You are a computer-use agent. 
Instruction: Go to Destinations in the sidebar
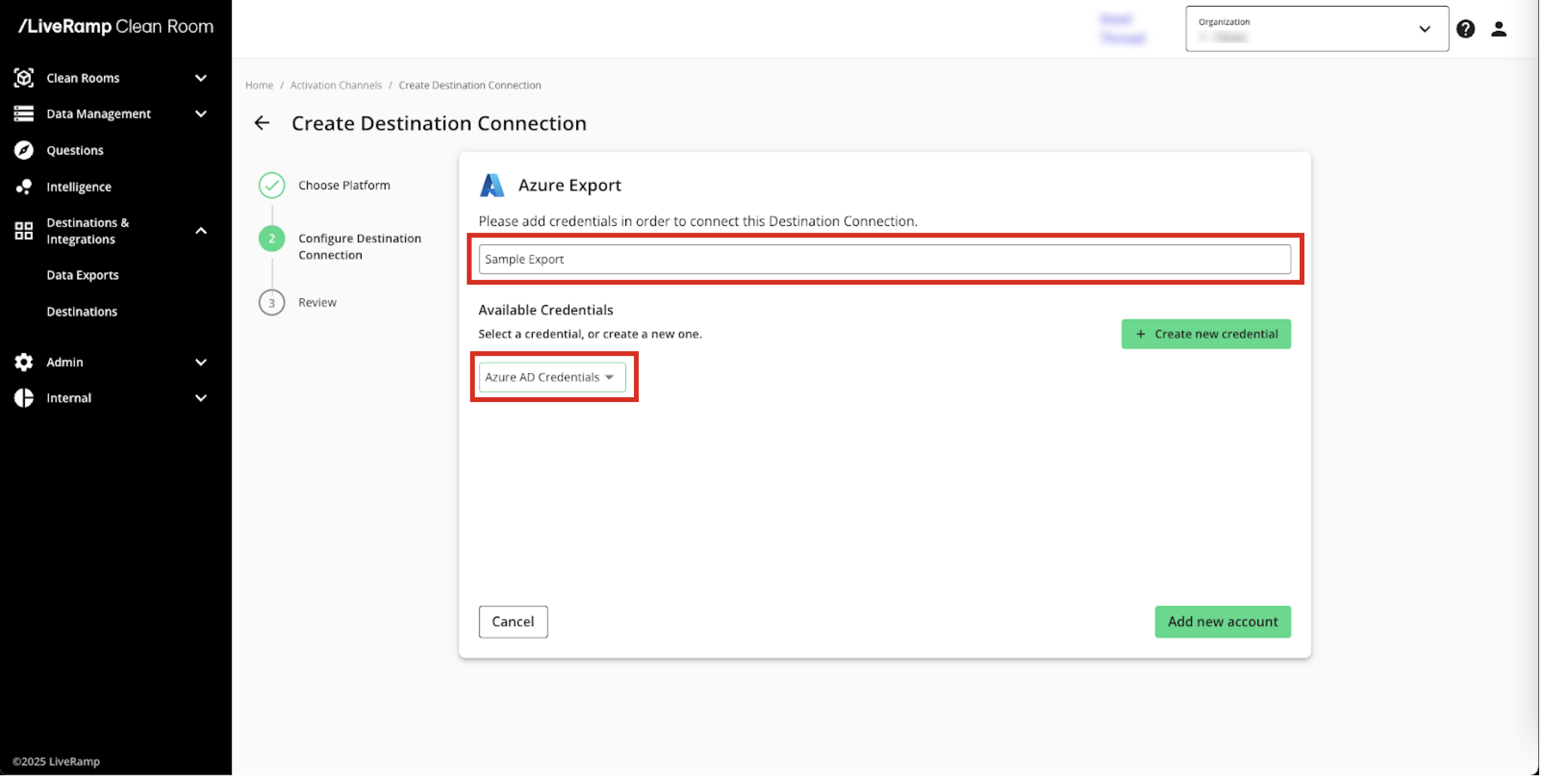click(x=82, y=312)
